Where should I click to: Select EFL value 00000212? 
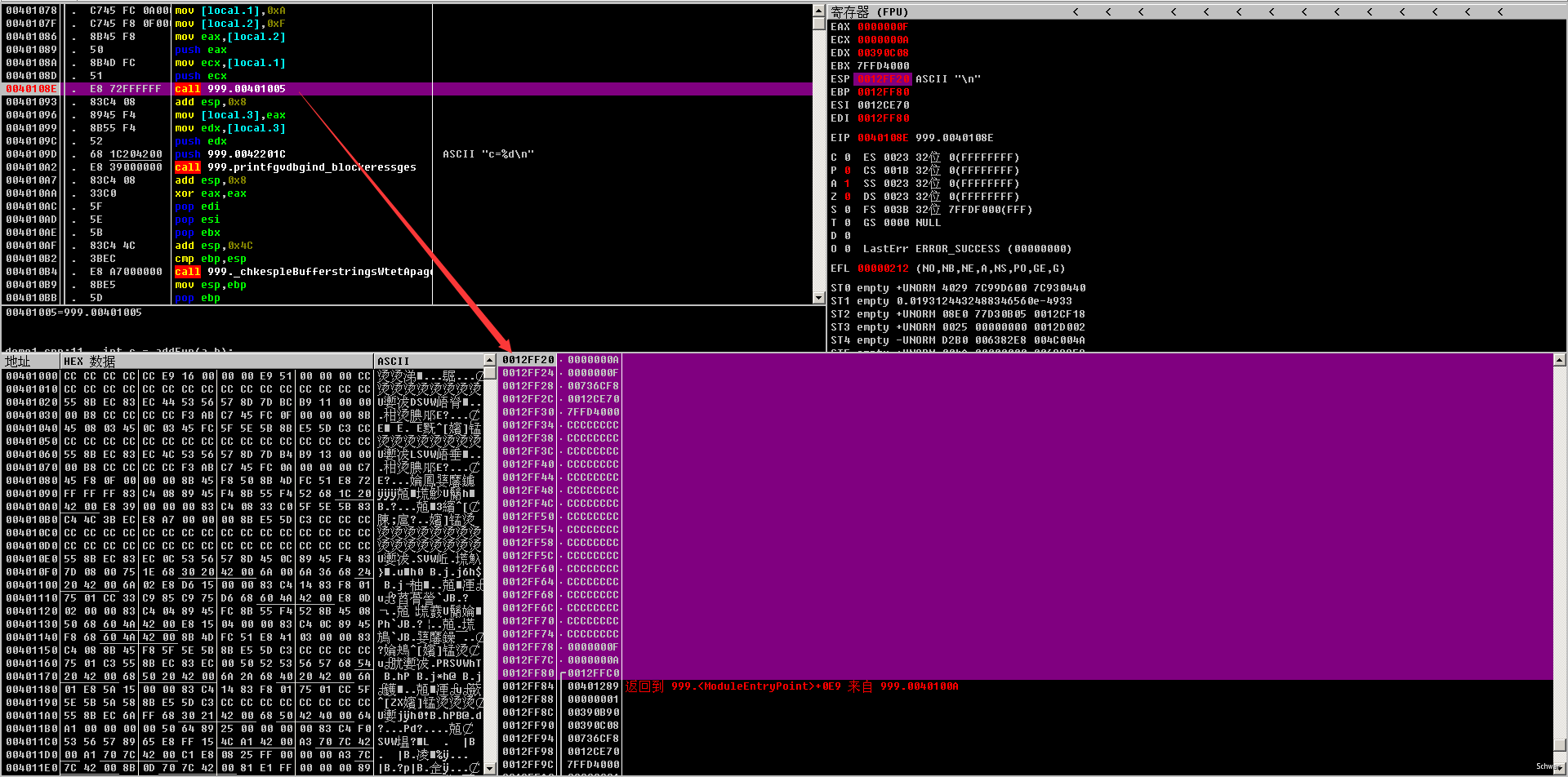click(883, 269)
